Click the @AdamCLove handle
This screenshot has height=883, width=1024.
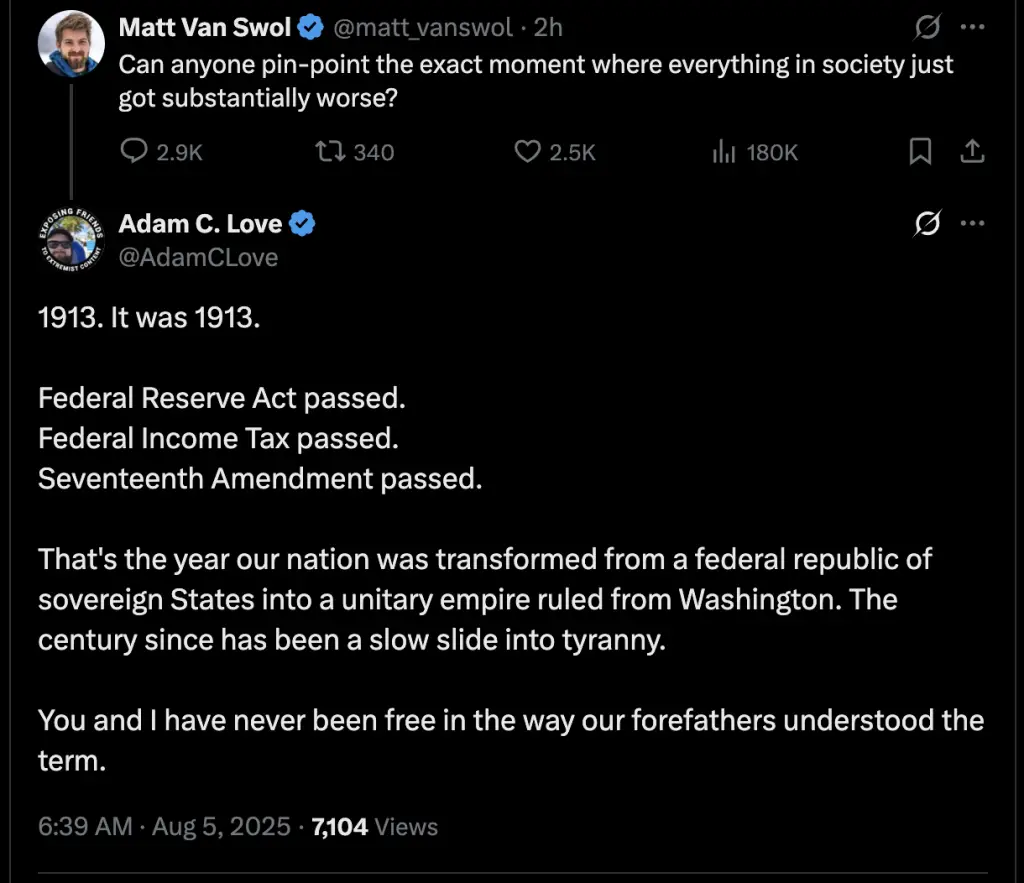(x=199, y=257)
